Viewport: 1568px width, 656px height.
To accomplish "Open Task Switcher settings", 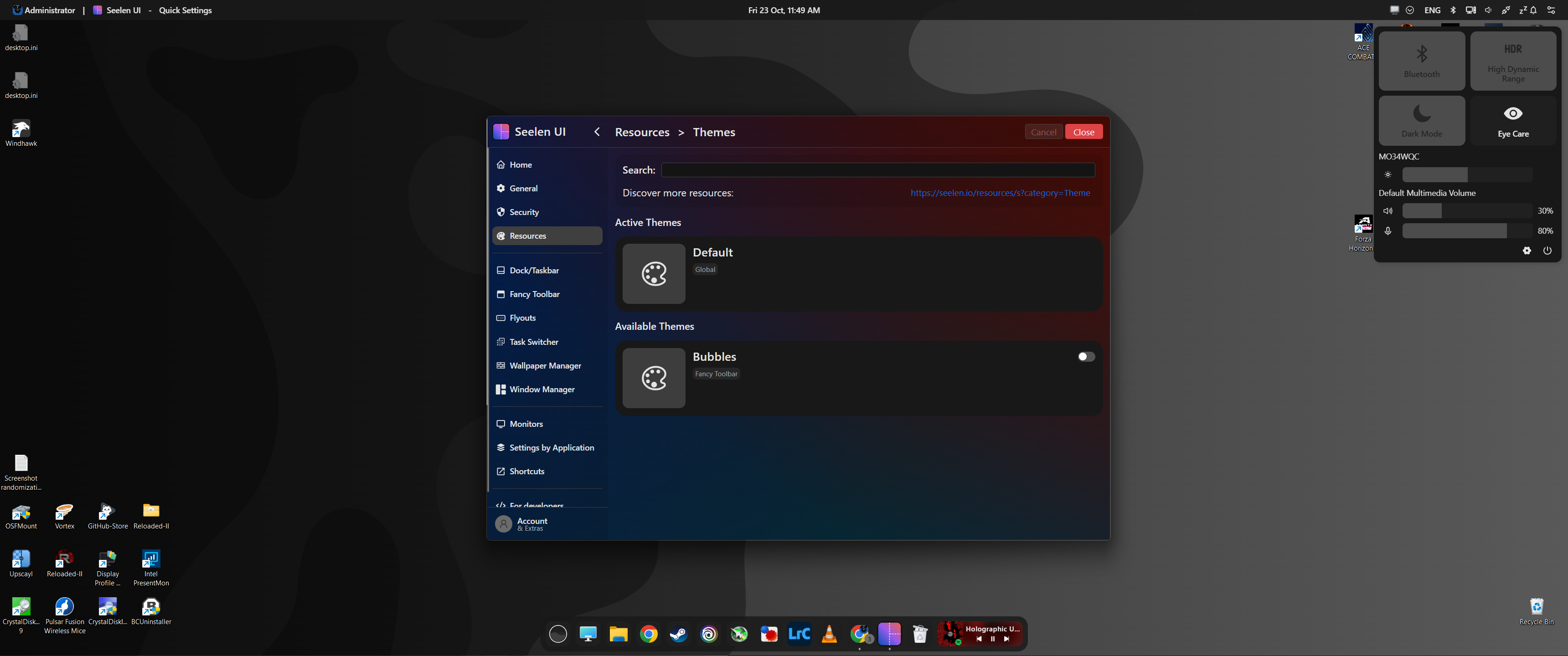I will click(547, 342).
